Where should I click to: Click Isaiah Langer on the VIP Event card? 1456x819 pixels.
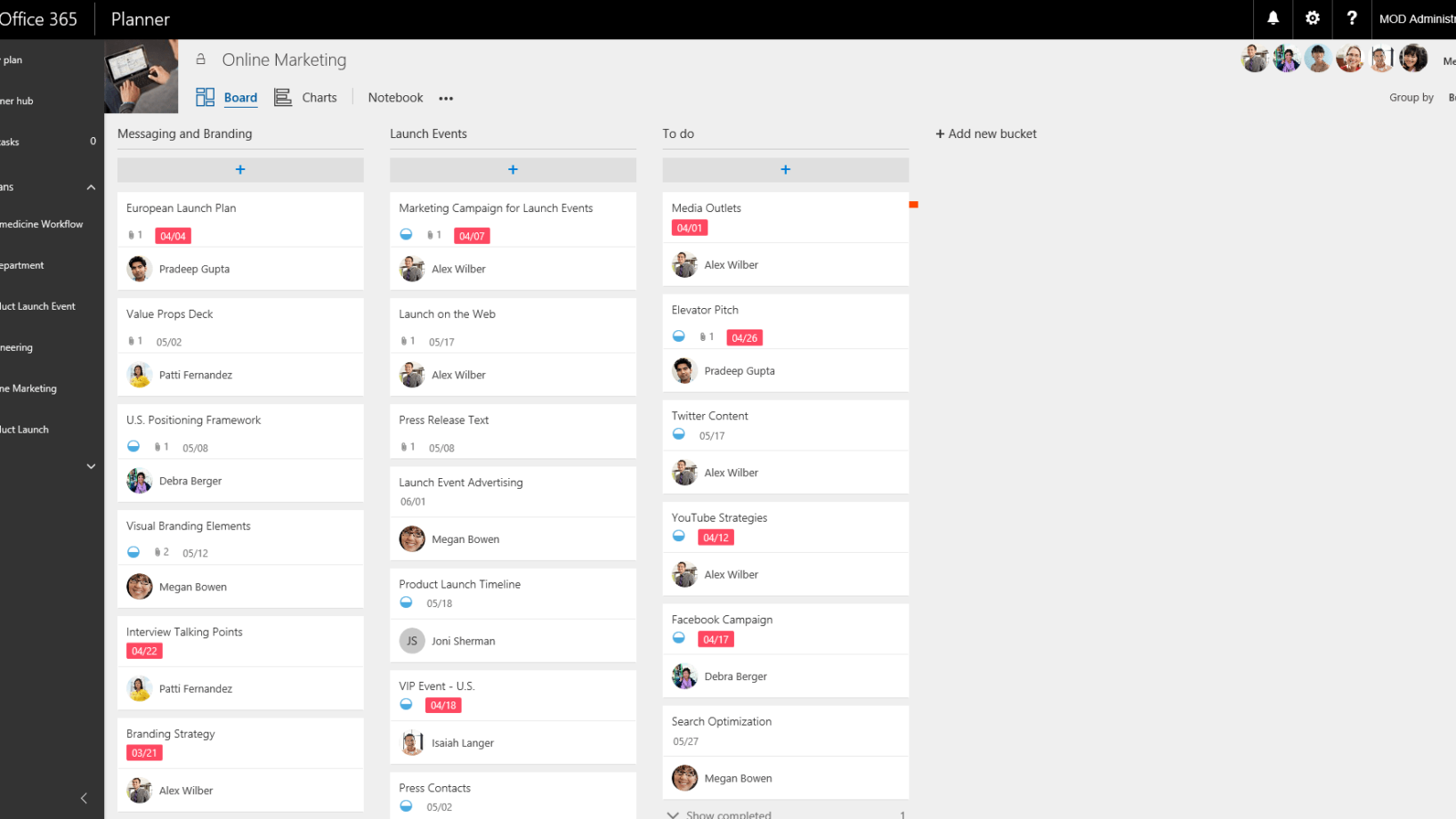click(463, 743)
